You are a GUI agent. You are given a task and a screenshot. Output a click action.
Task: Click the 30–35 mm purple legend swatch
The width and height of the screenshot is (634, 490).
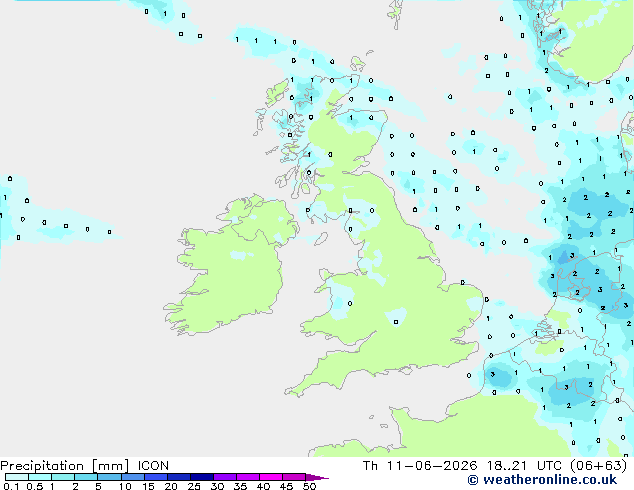225,477
